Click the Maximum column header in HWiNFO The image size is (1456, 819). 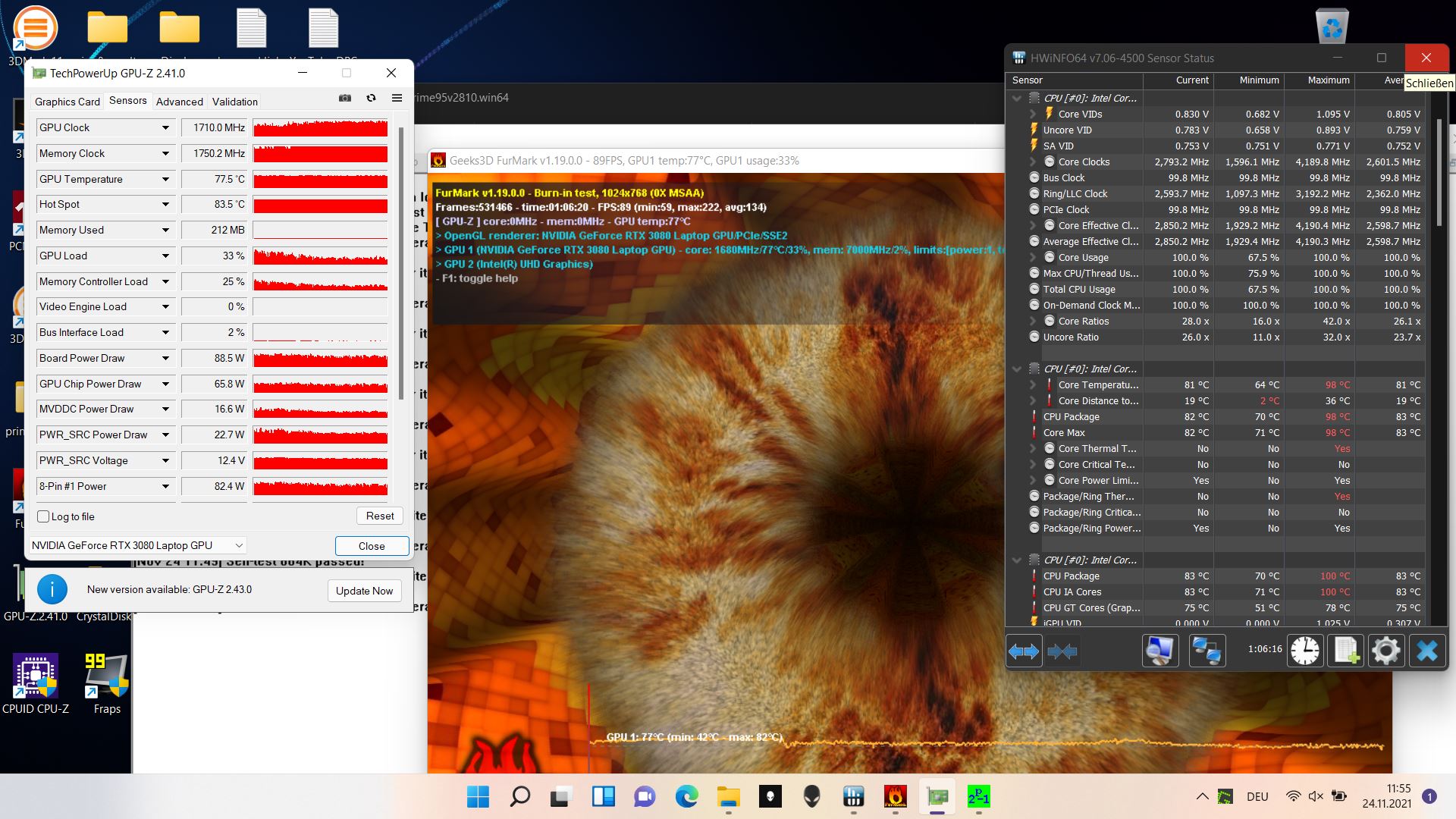[1319, 80]
